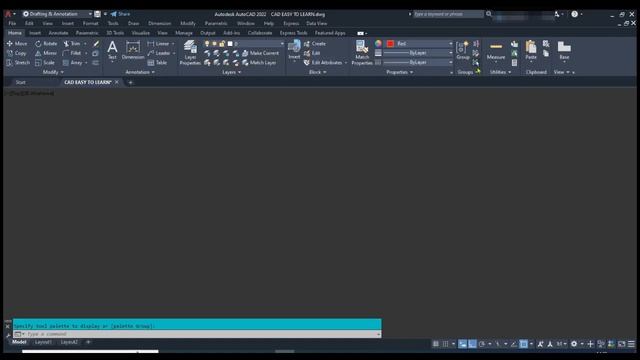The height and width of the screenshot is (360, 640).
Task: Toggle the highlighted ortho mode button in status bar
Action: (472, 344)
